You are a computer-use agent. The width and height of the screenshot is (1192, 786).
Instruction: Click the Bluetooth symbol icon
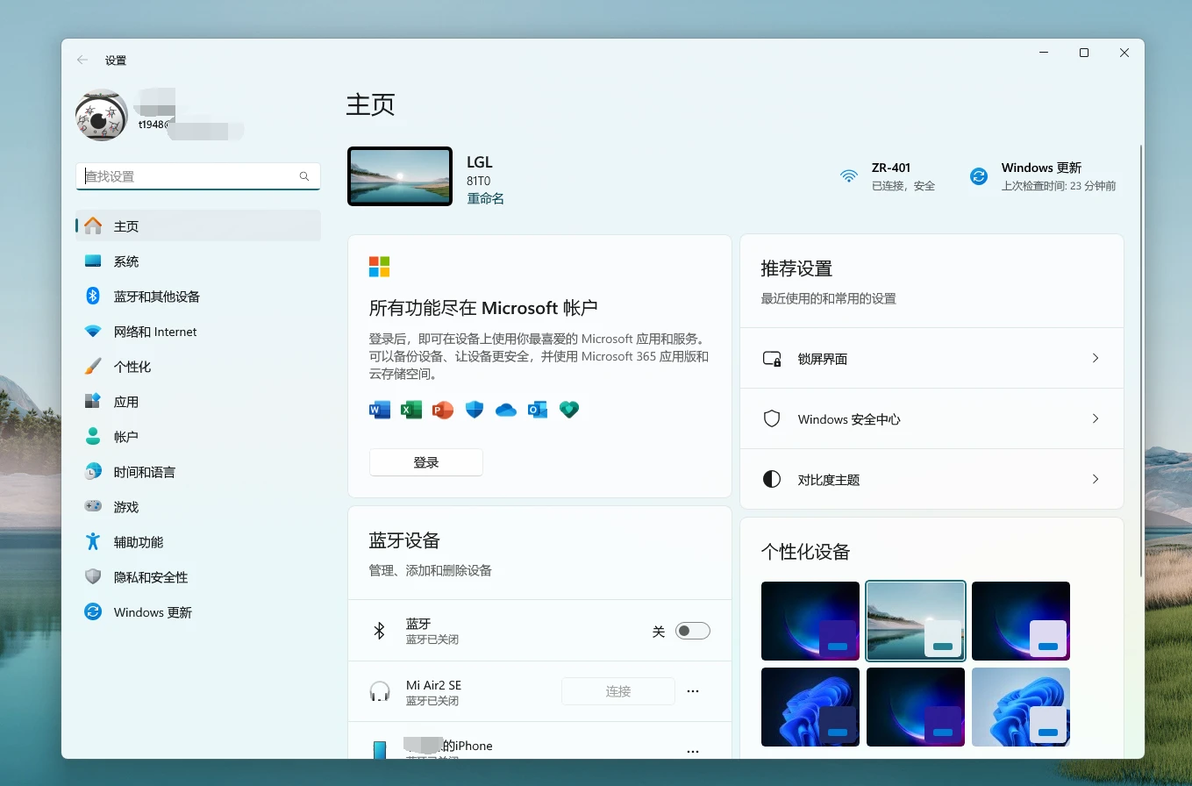click(379, 630)
